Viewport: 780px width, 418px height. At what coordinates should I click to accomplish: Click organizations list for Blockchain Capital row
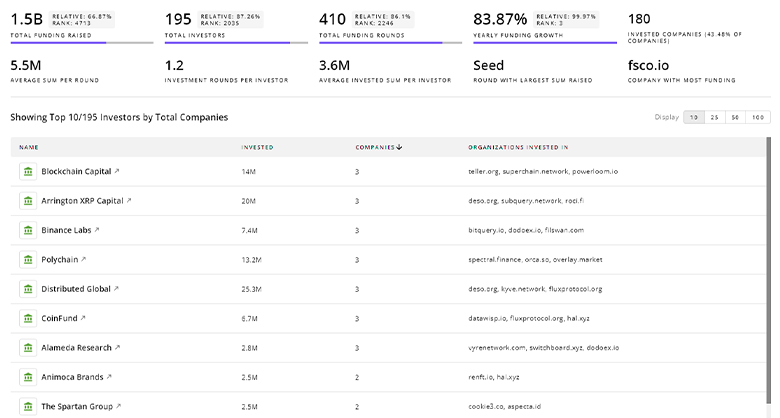coord(543,171)
